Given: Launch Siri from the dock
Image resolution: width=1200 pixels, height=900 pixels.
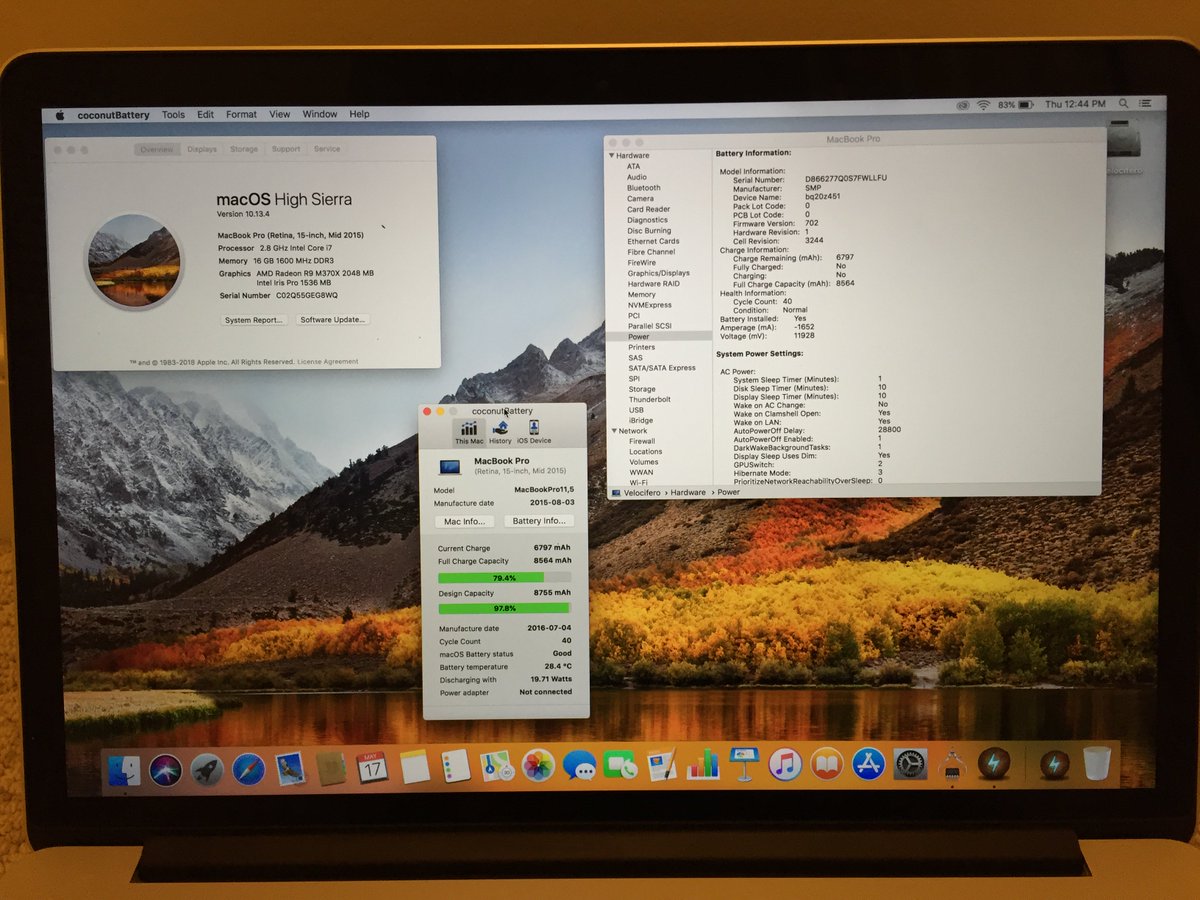Looking at the screenshot, I should (165, 769).
